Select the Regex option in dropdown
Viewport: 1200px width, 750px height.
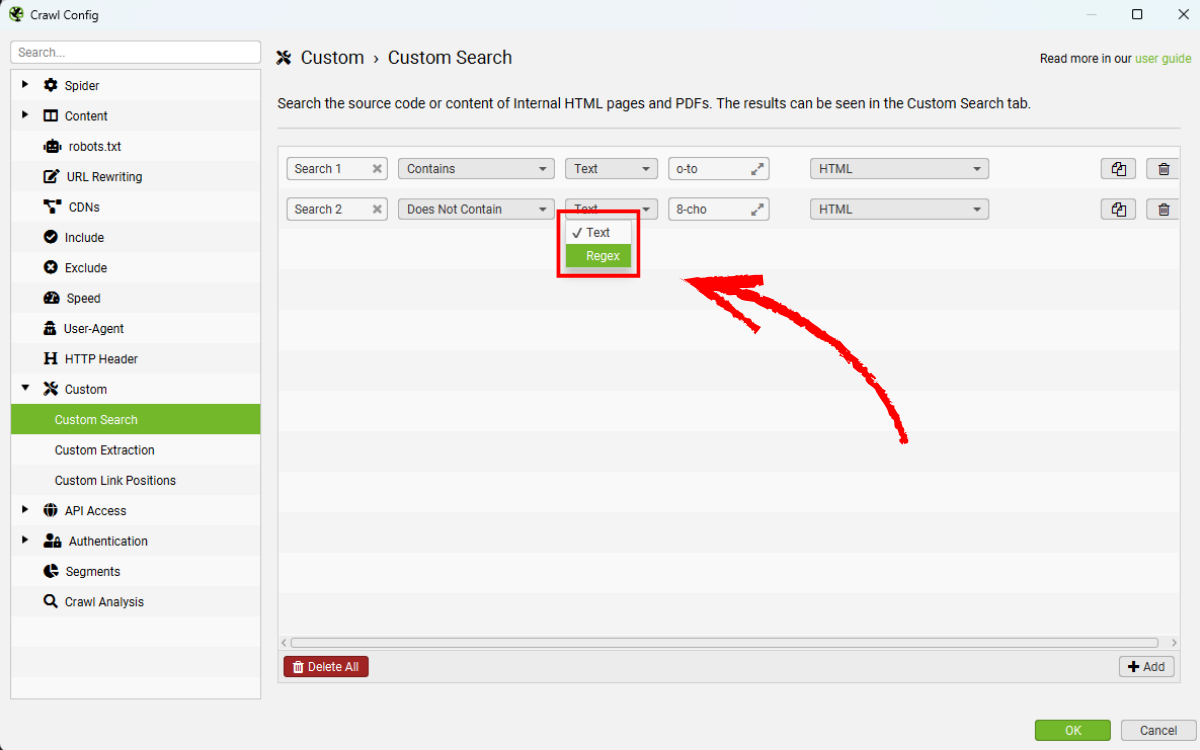(x=602, y=256)
